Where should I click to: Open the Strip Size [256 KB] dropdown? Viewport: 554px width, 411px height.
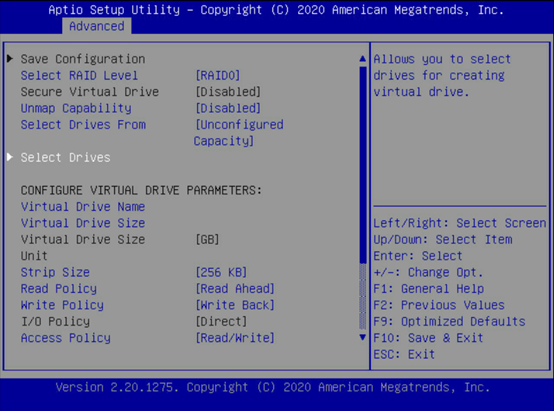(x=221, y=272)
